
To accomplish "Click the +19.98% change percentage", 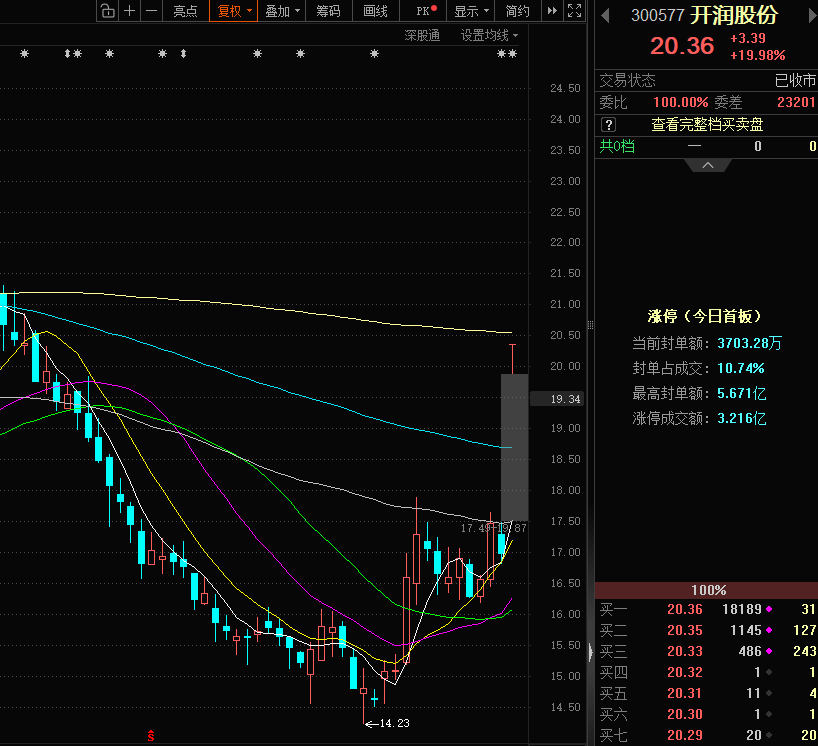I will [x=757, y=55].
